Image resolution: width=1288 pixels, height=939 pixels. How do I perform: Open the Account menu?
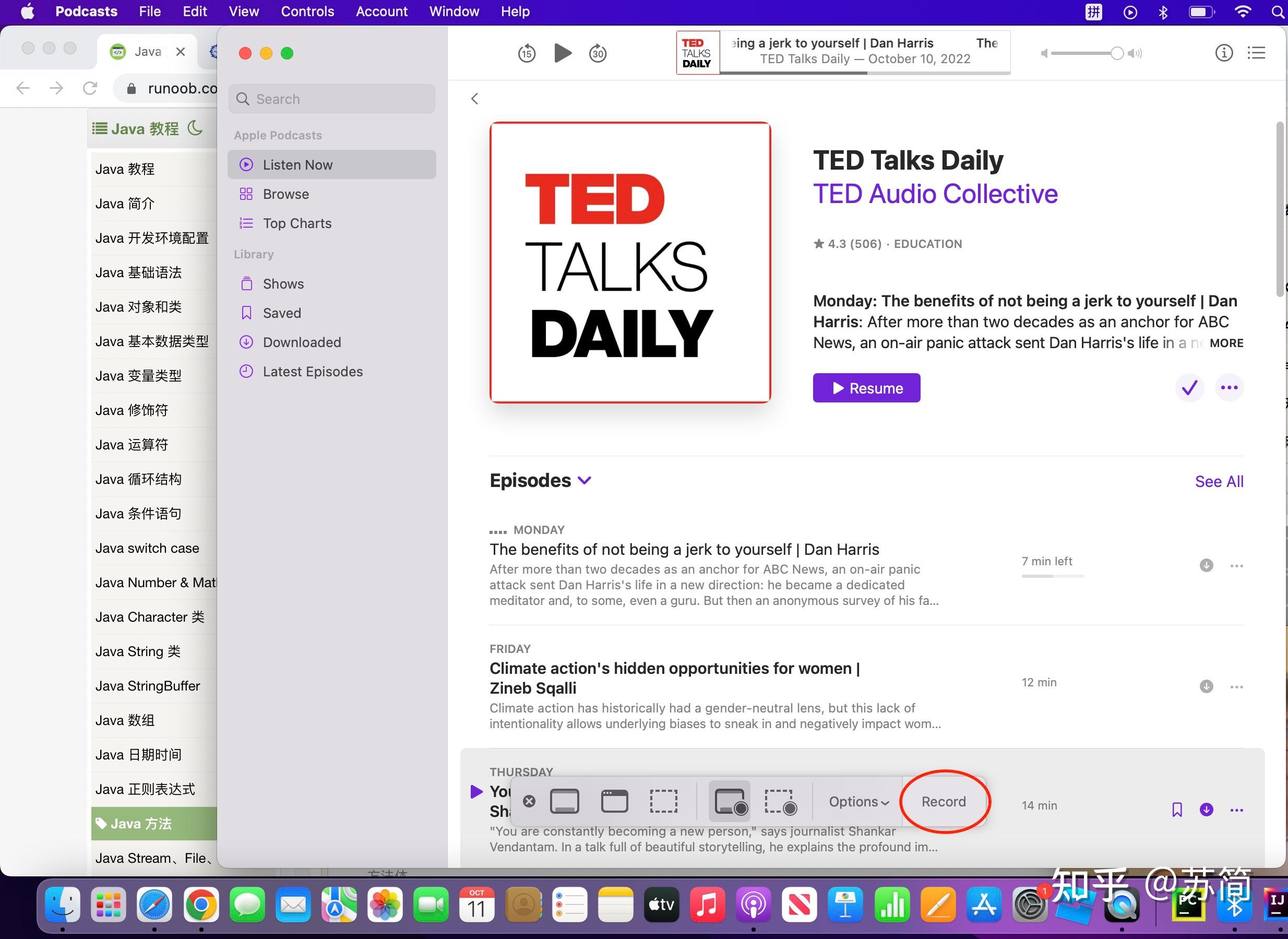point(381,11)
